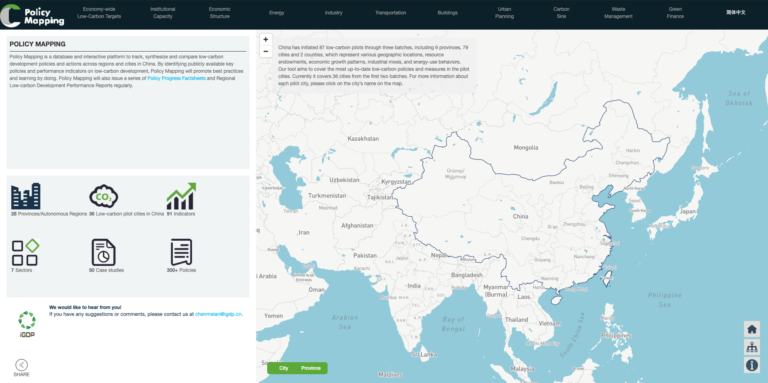Open the Energy menu
The height and width of the screenshot is (383, 768).
277,13
